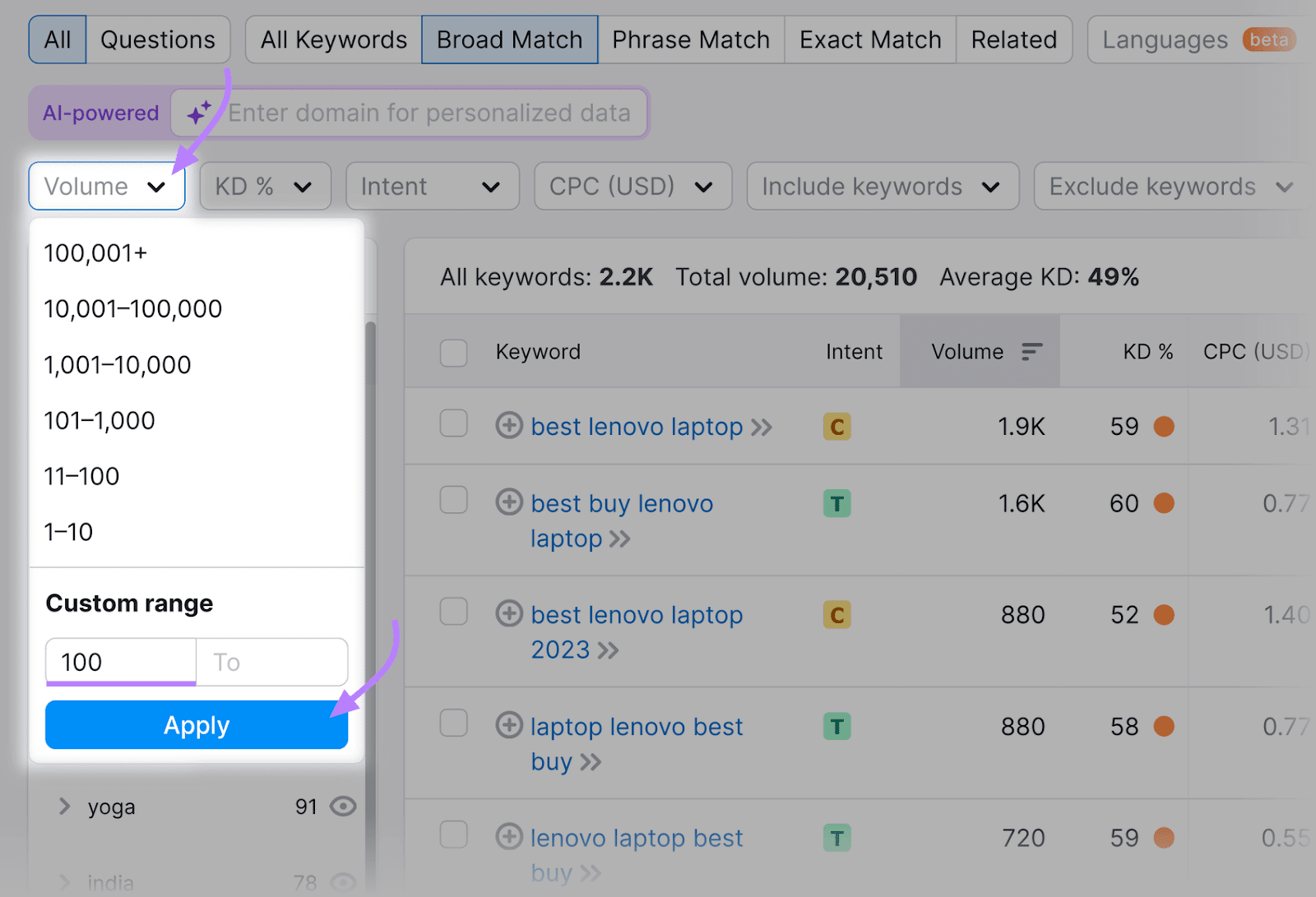
Task: Click the sort icon in the Volume column header
Action: point(1032,351)
